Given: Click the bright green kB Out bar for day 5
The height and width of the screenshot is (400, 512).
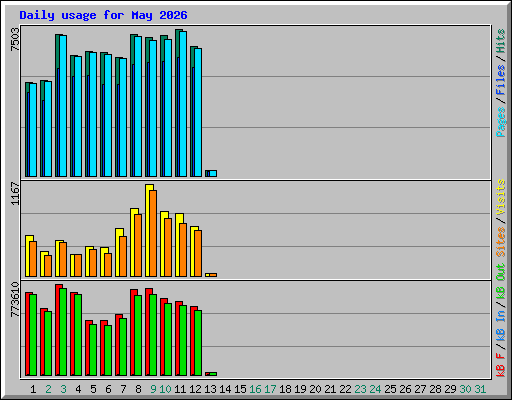Looking at the screenshot, I should click(93, 350).
